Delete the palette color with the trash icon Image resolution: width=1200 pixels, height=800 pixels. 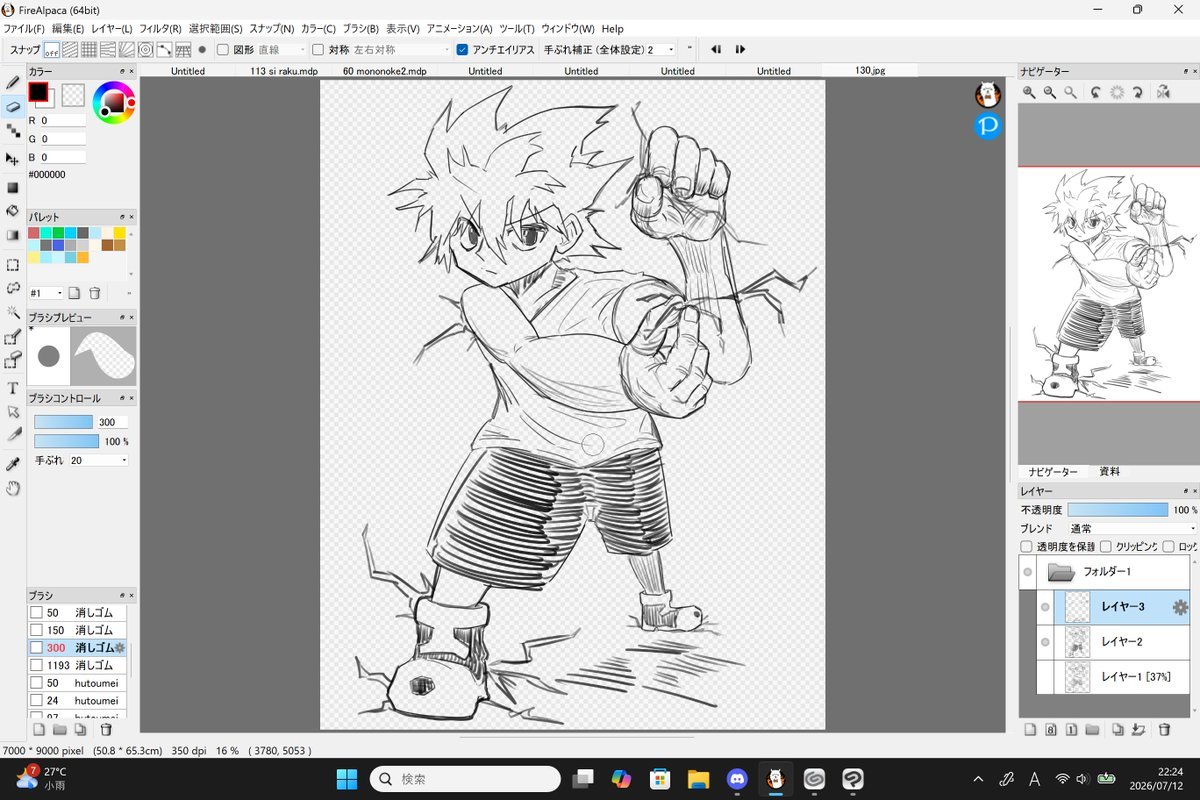[x=95, y=293]
